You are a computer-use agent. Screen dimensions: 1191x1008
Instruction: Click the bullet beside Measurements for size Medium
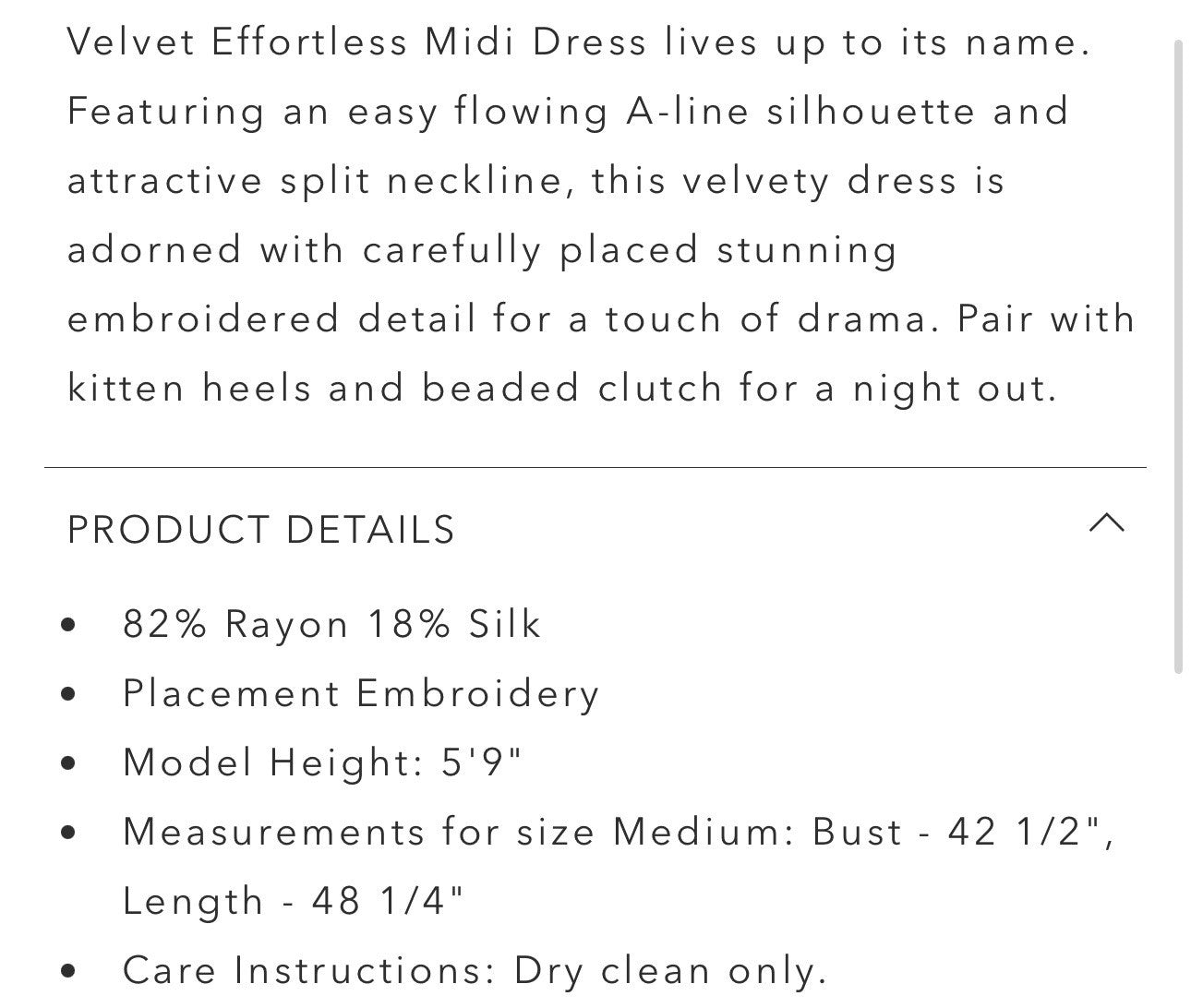click(x=68, y=833)
